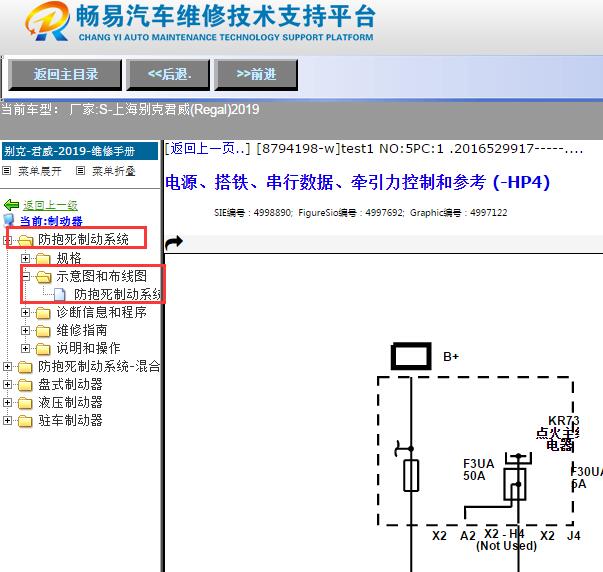This screenshot has height=572, width=603.
Task: Click the 维修指南 folder icon
Action: (43, 331)
